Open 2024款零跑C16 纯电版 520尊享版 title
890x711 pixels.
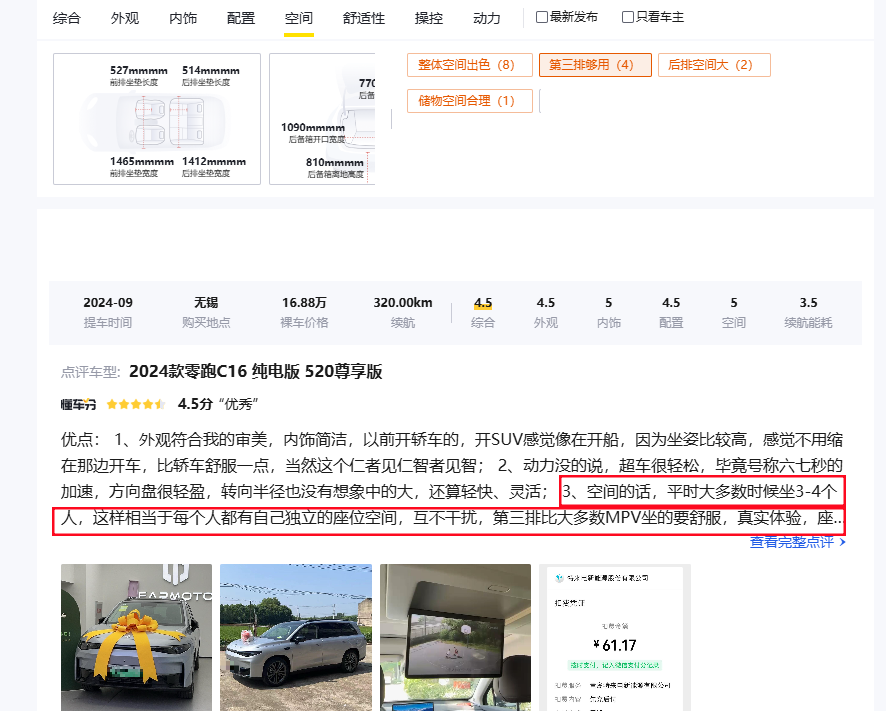pos(255,372)
